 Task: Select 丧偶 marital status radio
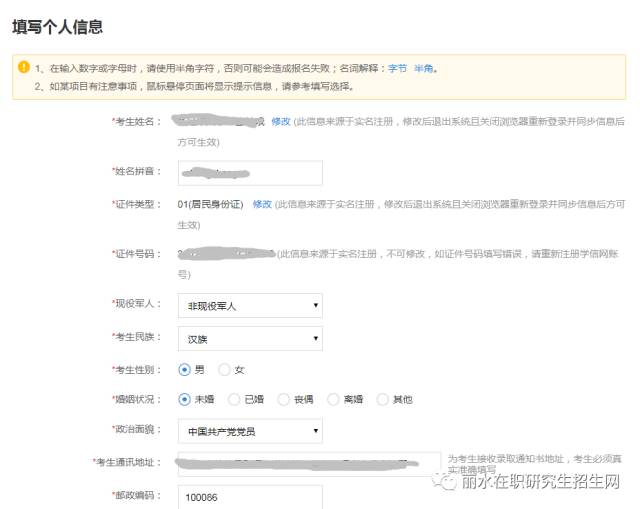(284, 399)
